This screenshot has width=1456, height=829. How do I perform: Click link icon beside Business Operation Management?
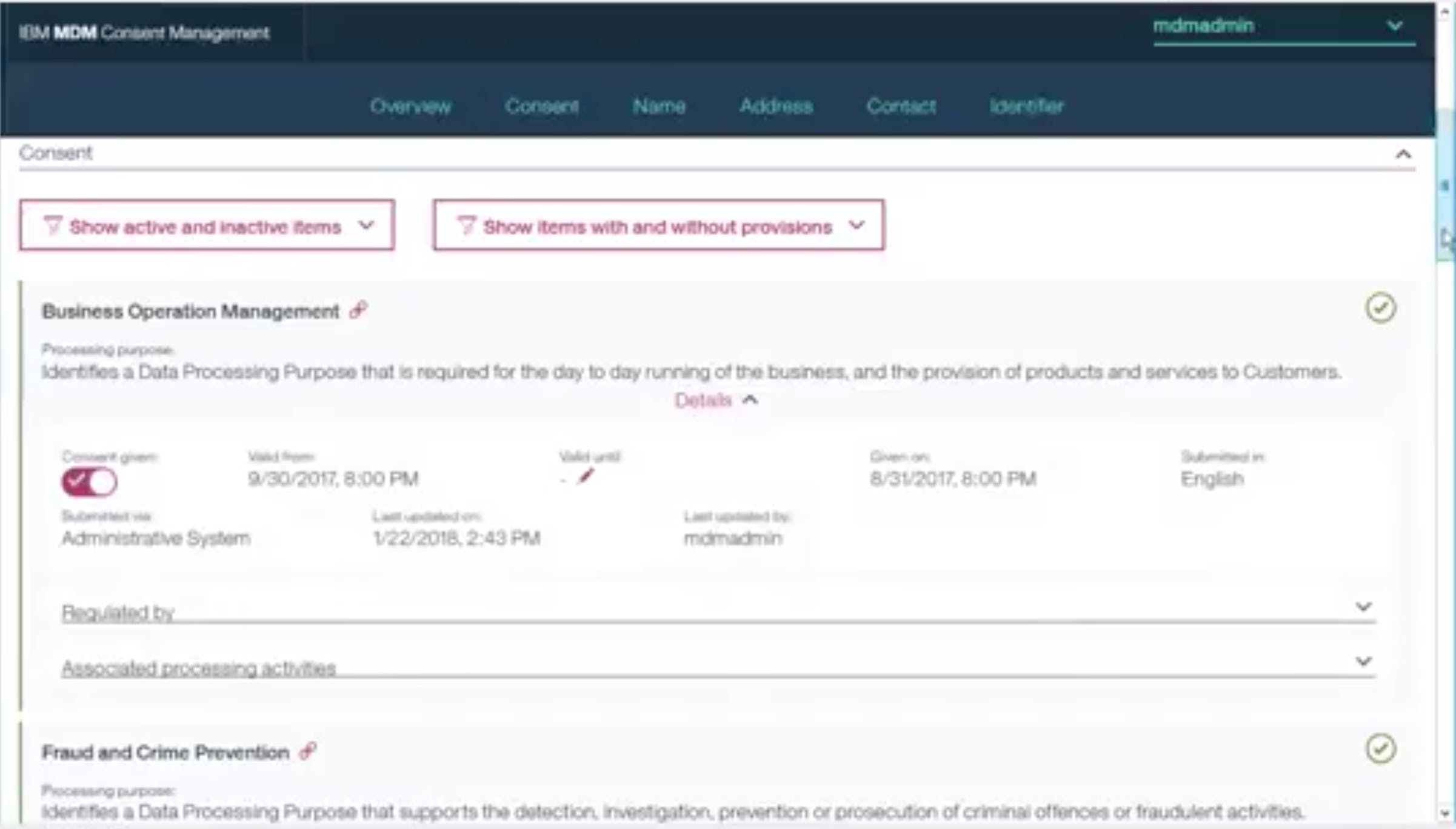(x=359, y=310)
